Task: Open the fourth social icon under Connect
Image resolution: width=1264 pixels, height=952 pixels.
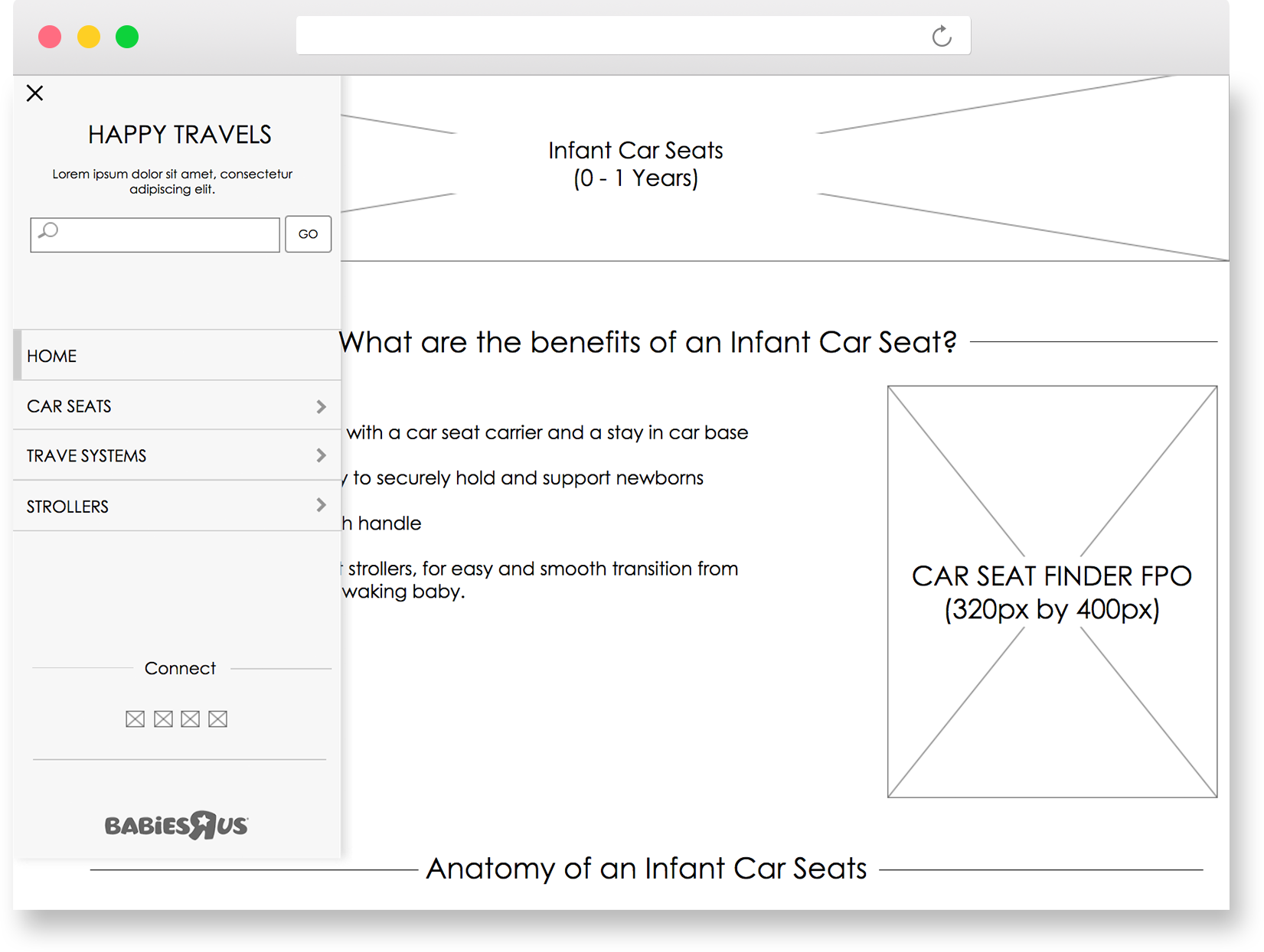Action: tap(218, 719)
